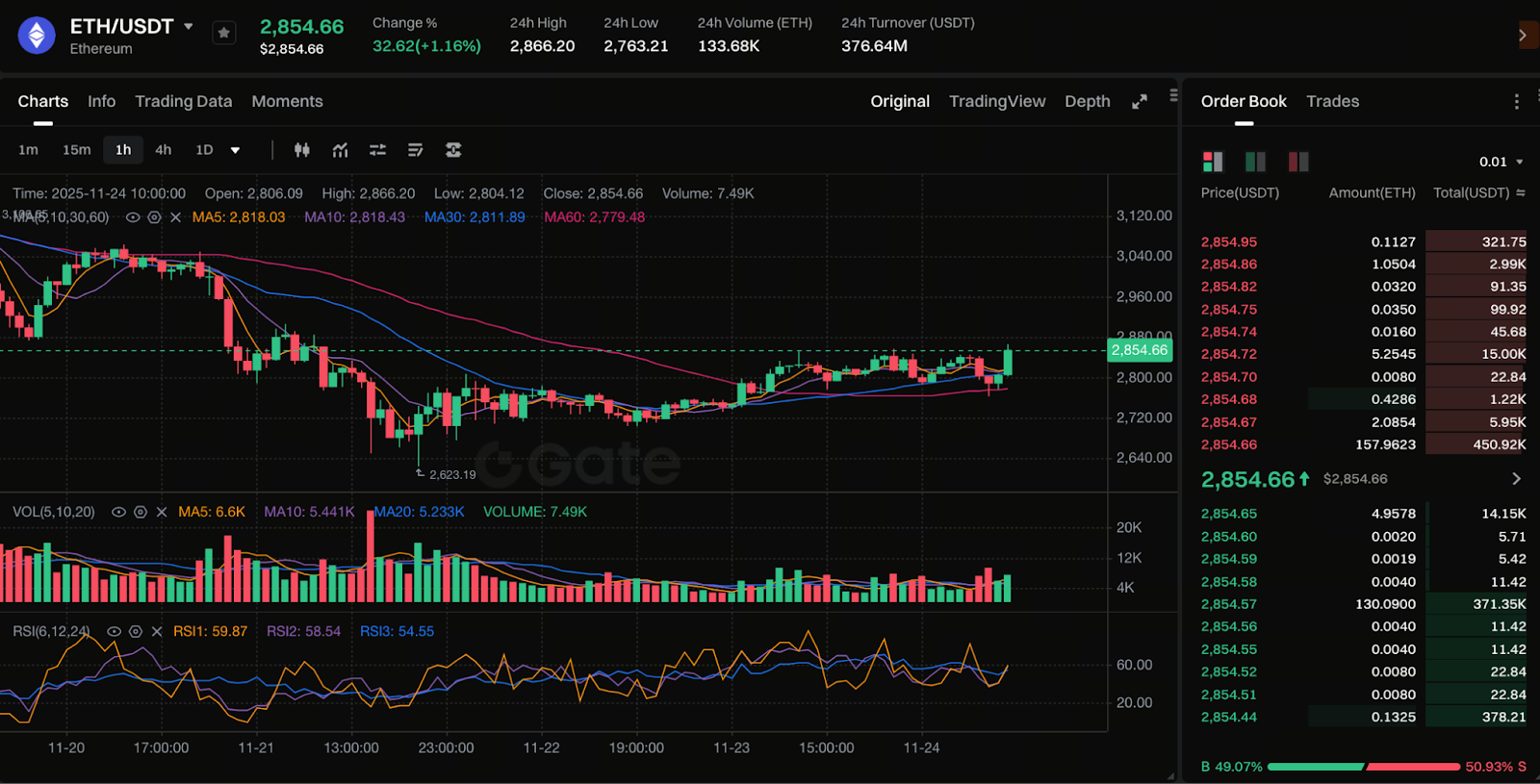Image resolution: width=1540 pixels, height=784 pixels.
Task: Click the 24h High 2,866.20 value
Action: (542, 46)
